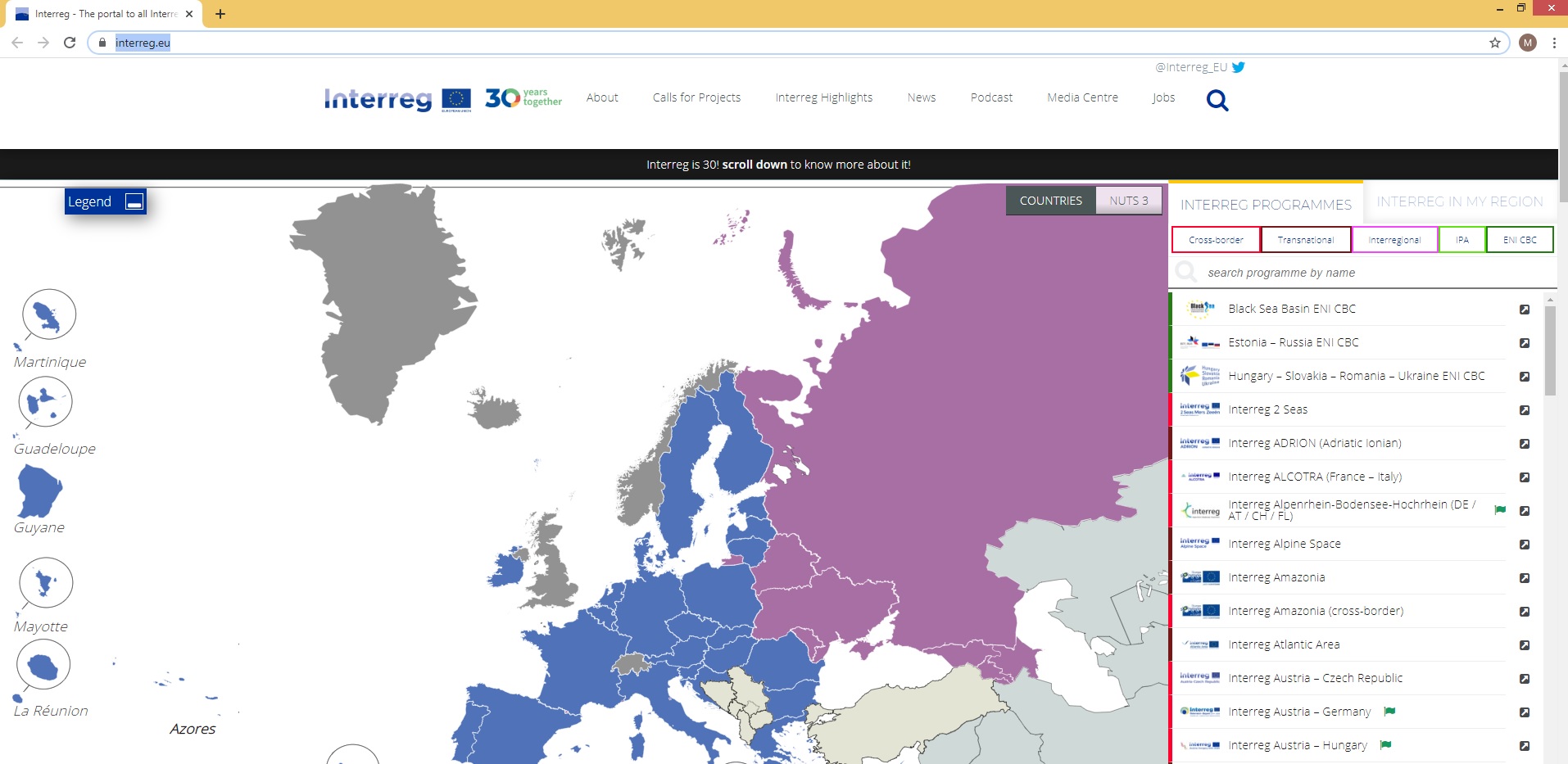Open the Interreg Atlantic Area programme
The image size is (1568, 764).
[1284, 644]
